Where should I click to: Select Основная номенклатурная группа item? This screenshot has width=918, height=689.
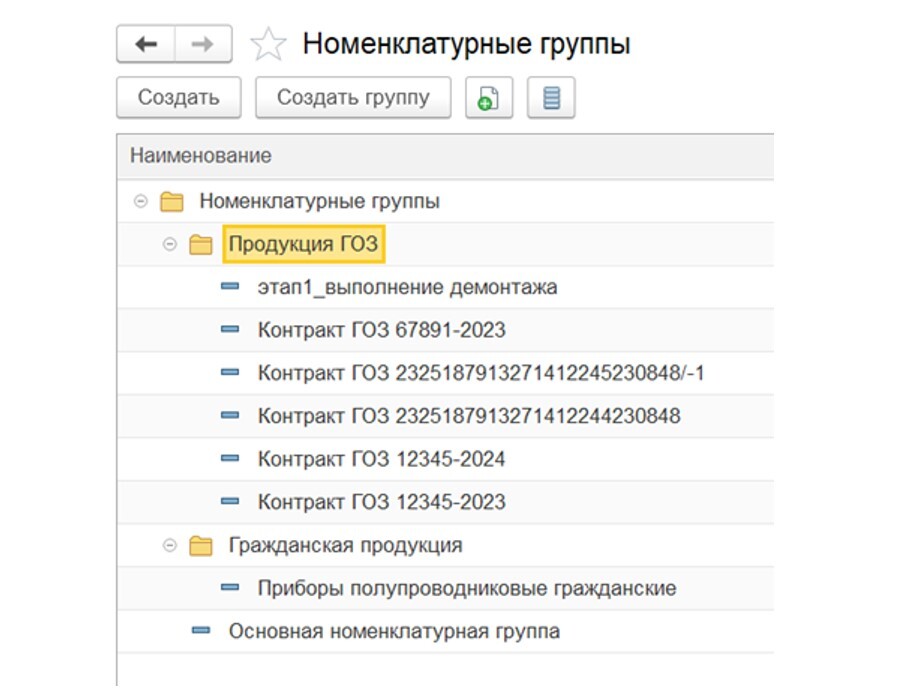pos(394,632)
